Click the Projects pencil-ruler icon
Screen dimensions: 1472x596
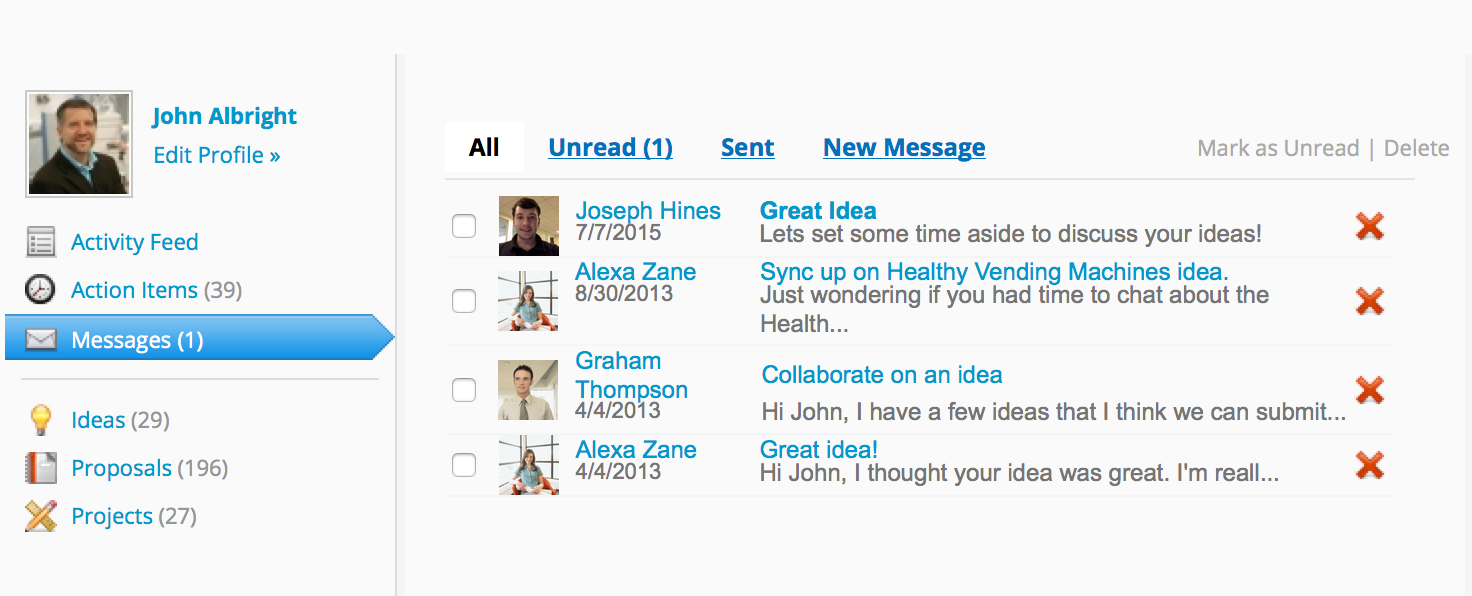40,516
